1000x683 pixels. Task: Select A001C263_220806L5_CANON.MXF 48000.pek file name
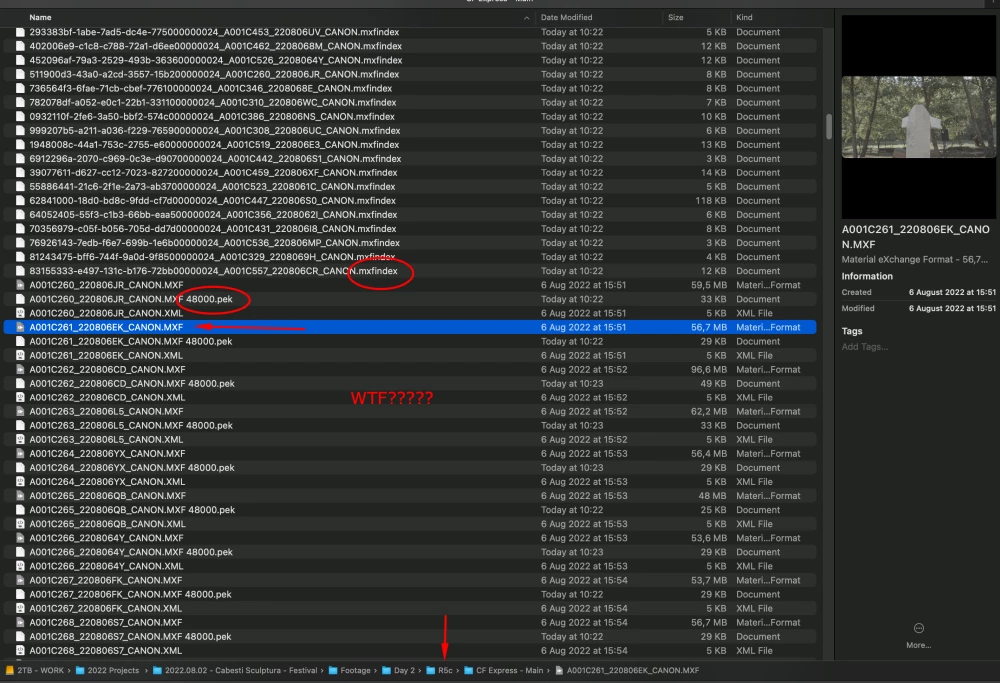pos(131,425)
